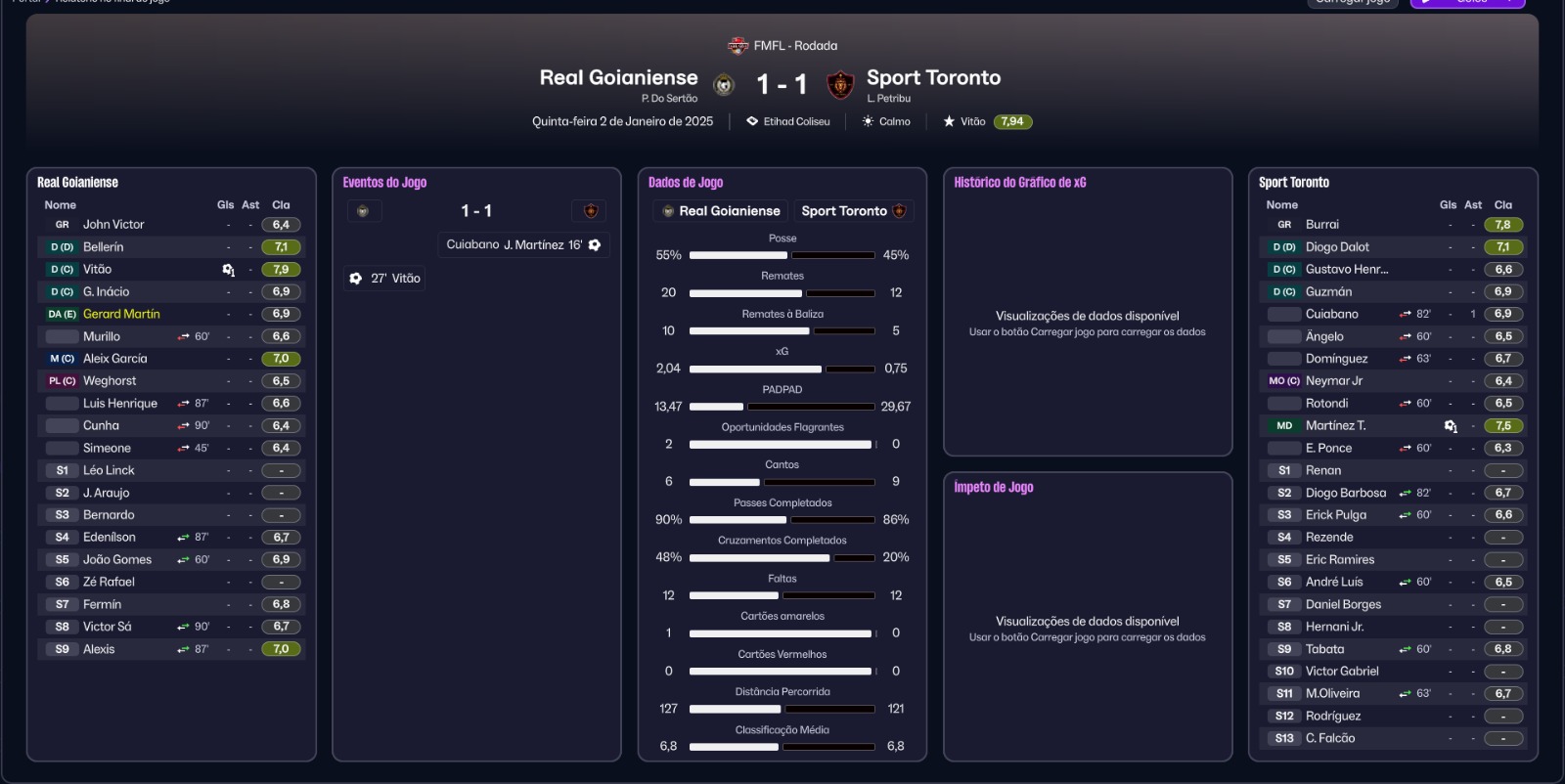Click the Posse possession bar
Screen dimensions: 1565x784
point(782,255)
